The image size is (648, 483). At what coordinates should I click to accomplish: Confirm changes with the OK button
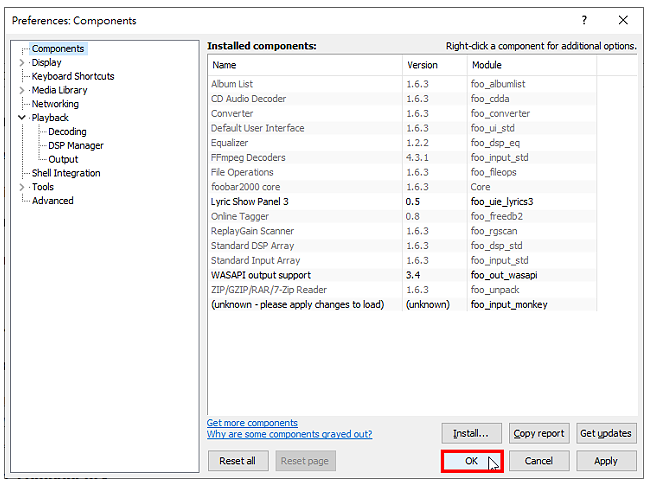pos(472,461)
